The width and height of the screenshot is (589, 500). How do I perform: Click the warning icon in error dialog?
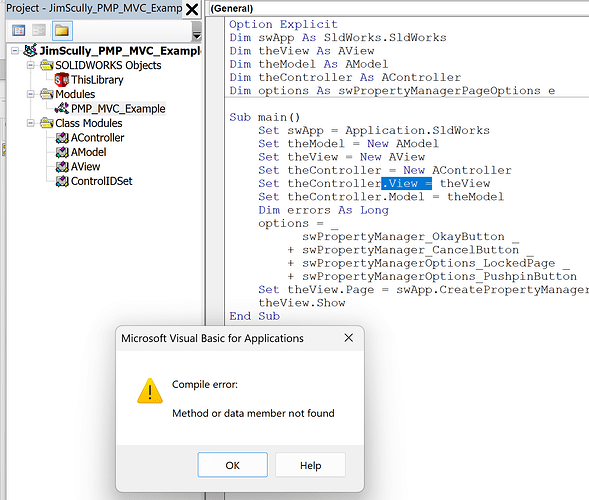(150, 391)
